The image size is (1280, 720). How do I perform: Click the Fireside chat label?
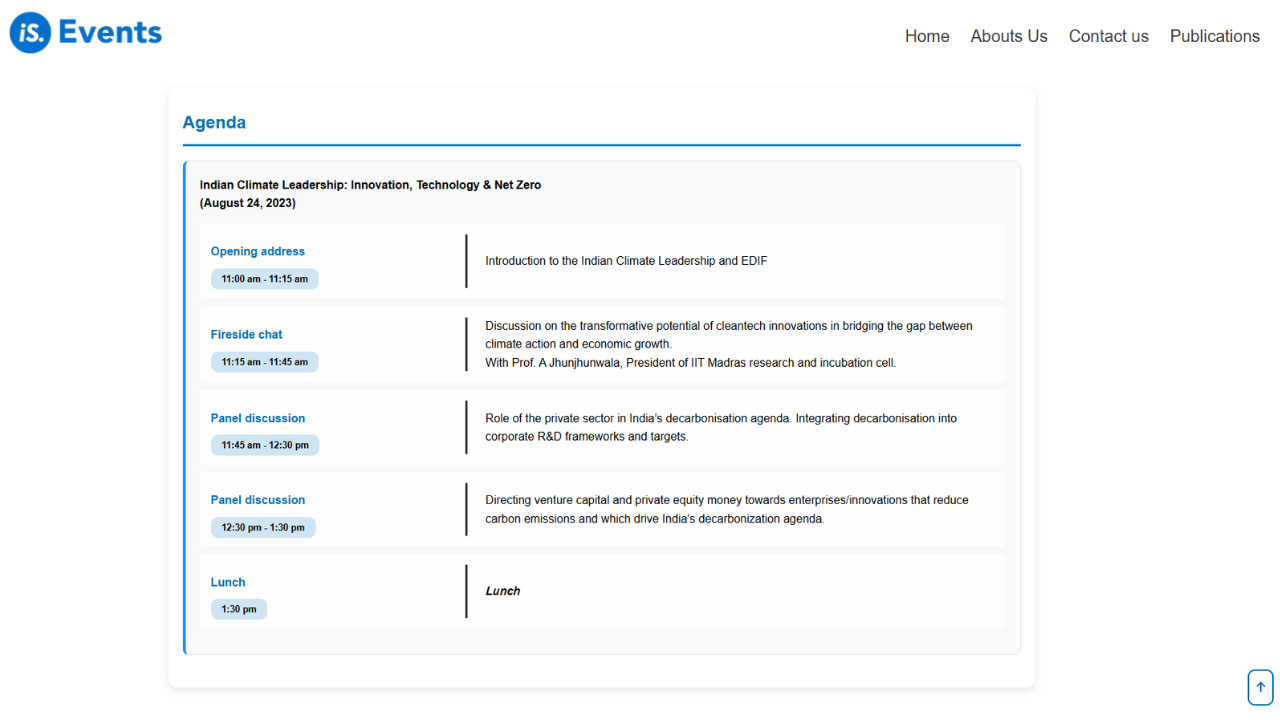pos(247,334)
